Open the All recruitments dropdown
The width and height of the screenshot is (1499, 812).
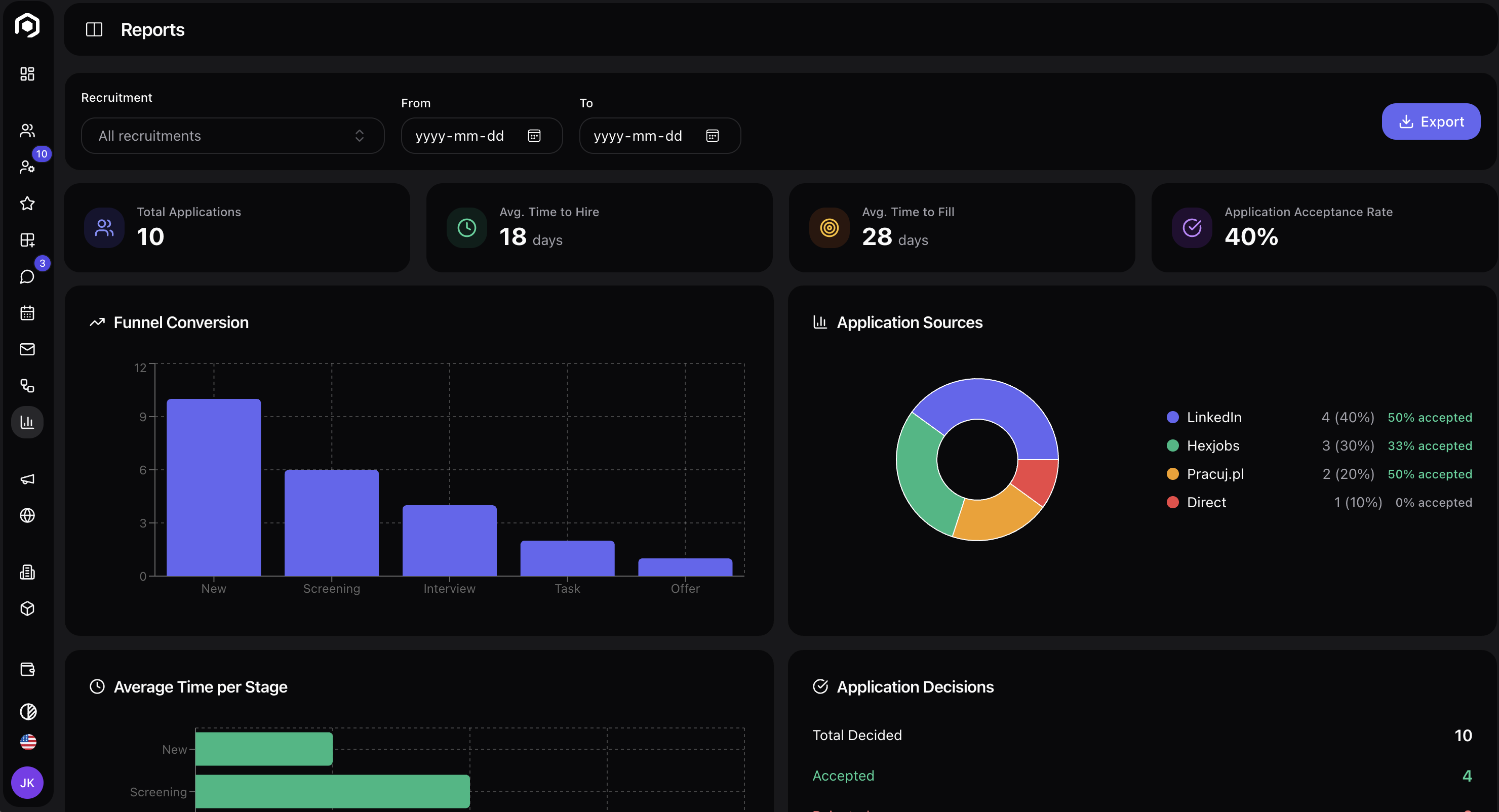pyautogui.click(x=232, y=136)
